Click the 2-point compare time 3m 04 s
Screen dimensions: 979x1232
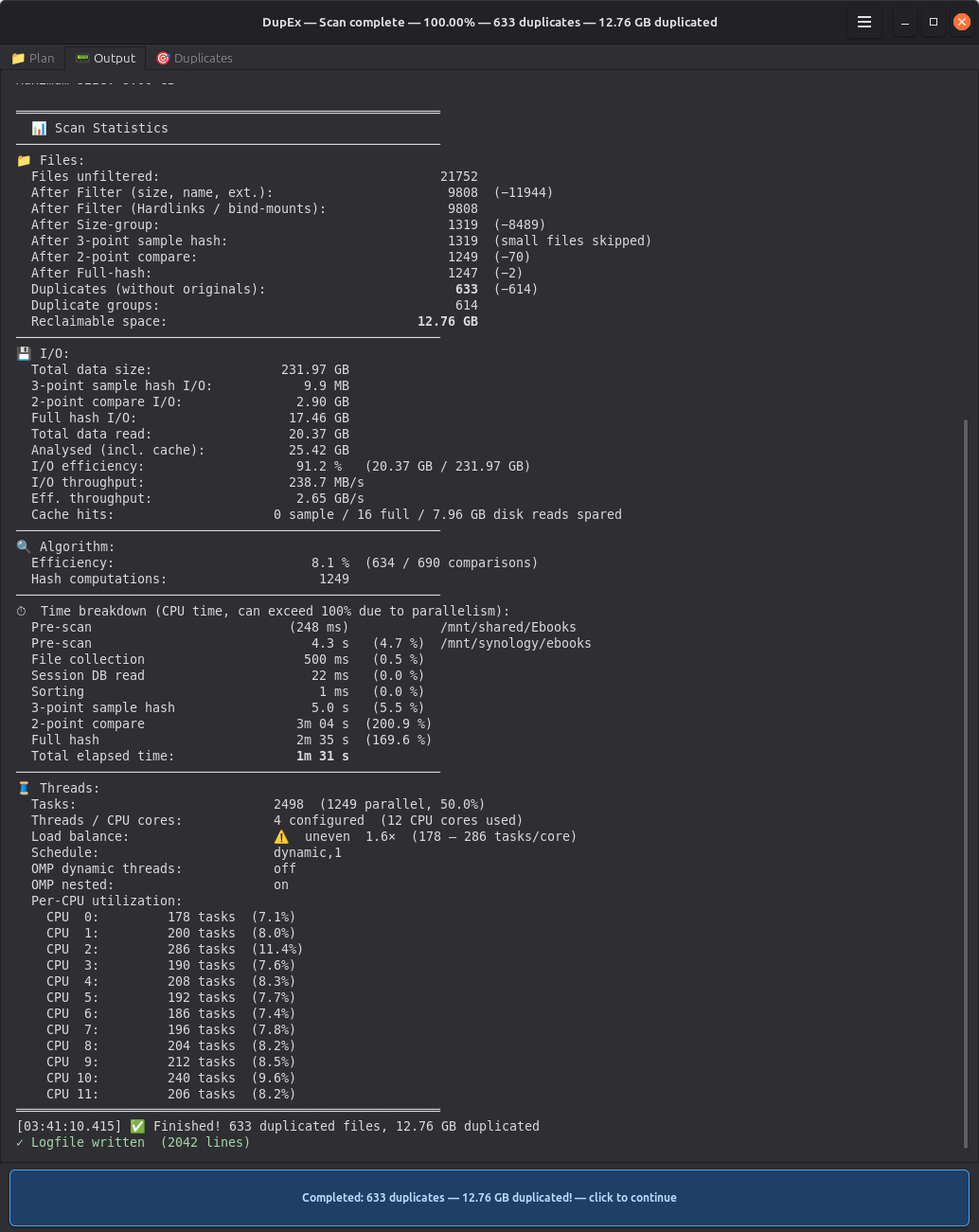(x=323, y=723)
